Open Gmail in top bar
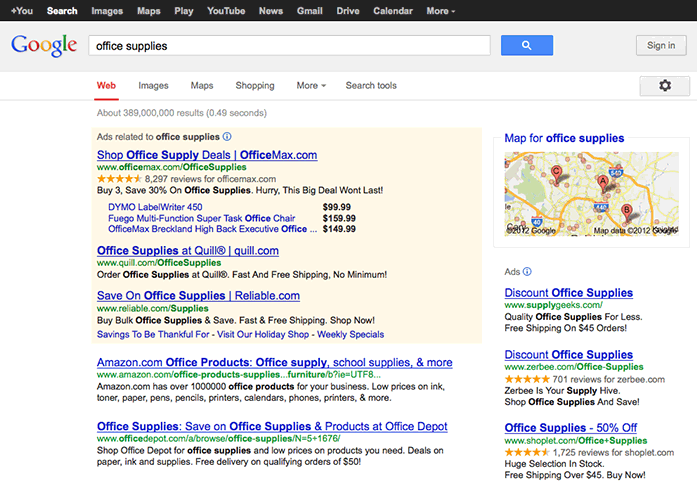 [310, 11]
